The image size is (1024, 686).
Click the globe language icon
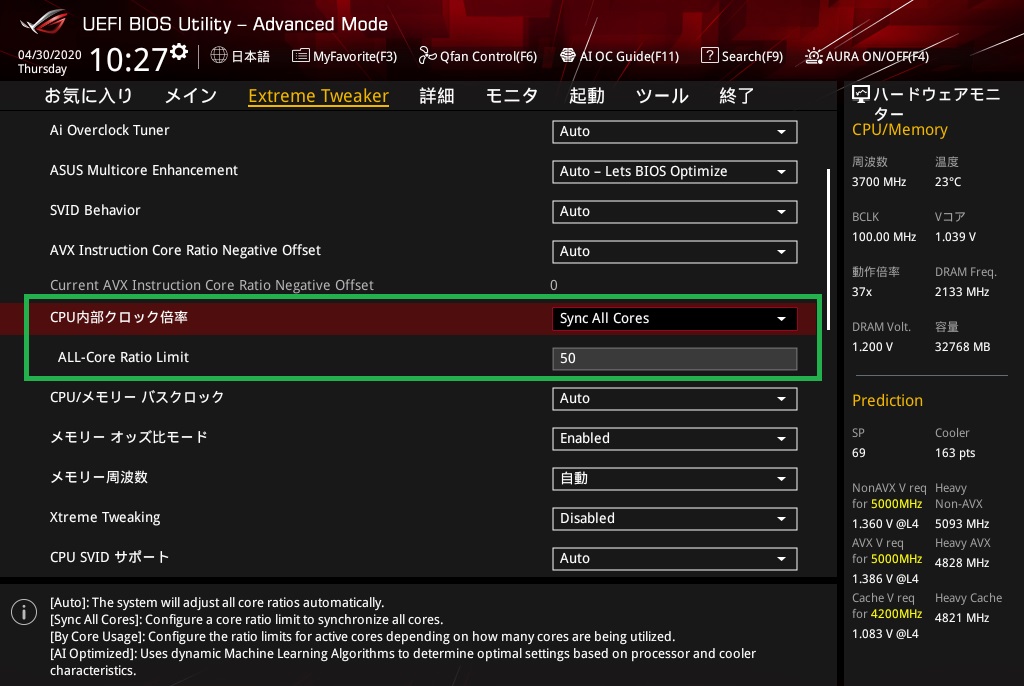point(219,56)
